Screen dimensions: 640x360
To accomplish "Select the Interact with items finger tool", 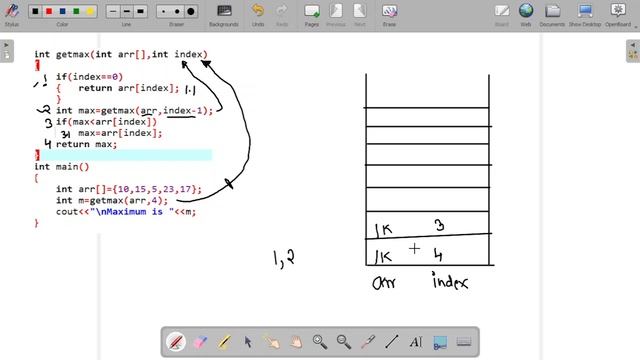I will [272, 342].
